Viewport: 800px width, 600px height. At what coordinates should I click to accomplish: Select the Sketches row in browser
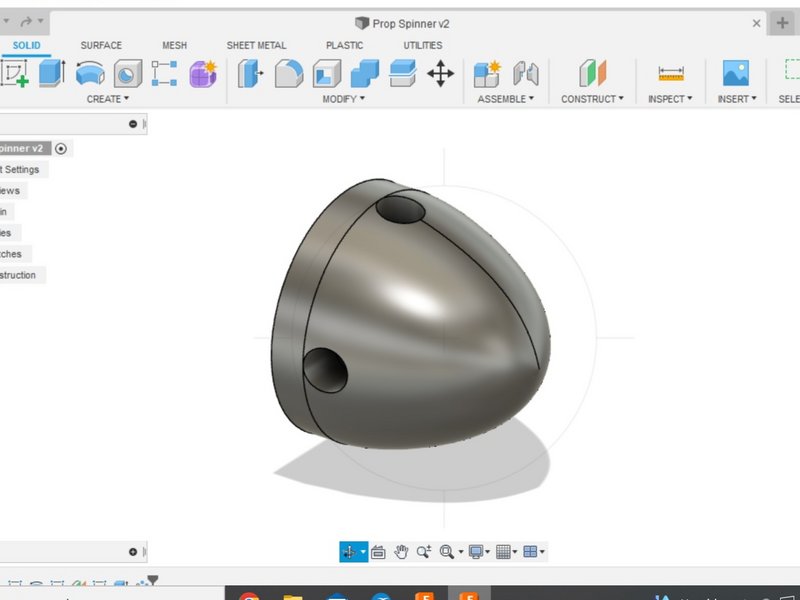point(15,254)
